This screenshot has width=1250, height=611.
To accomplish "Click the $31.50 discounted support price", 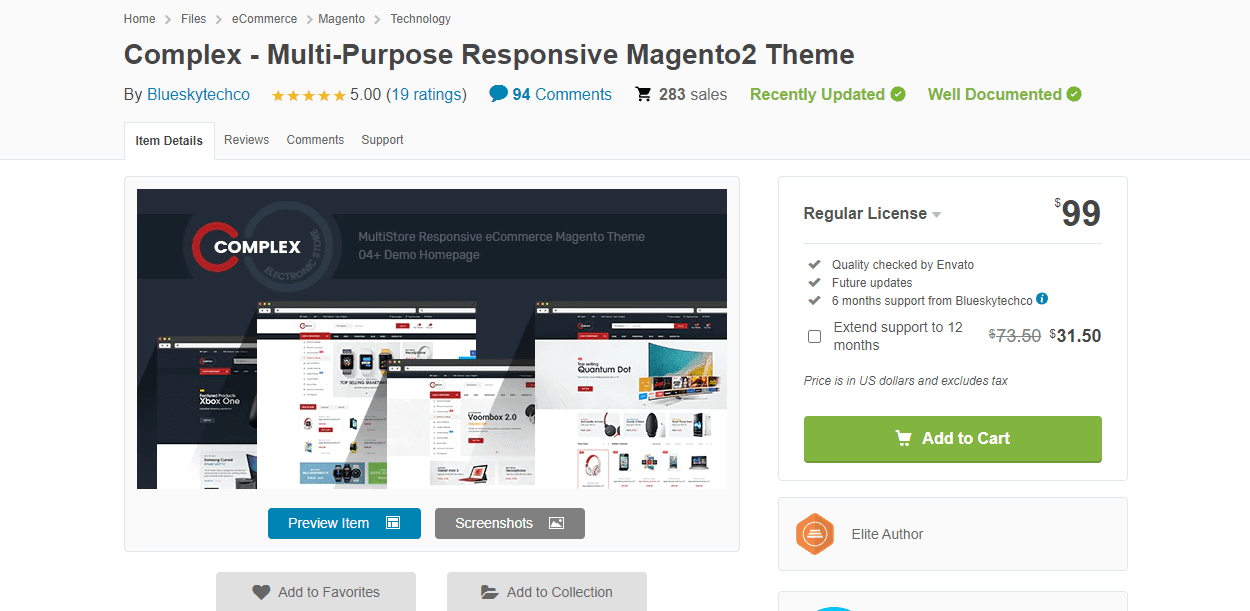I will 1075,336.
